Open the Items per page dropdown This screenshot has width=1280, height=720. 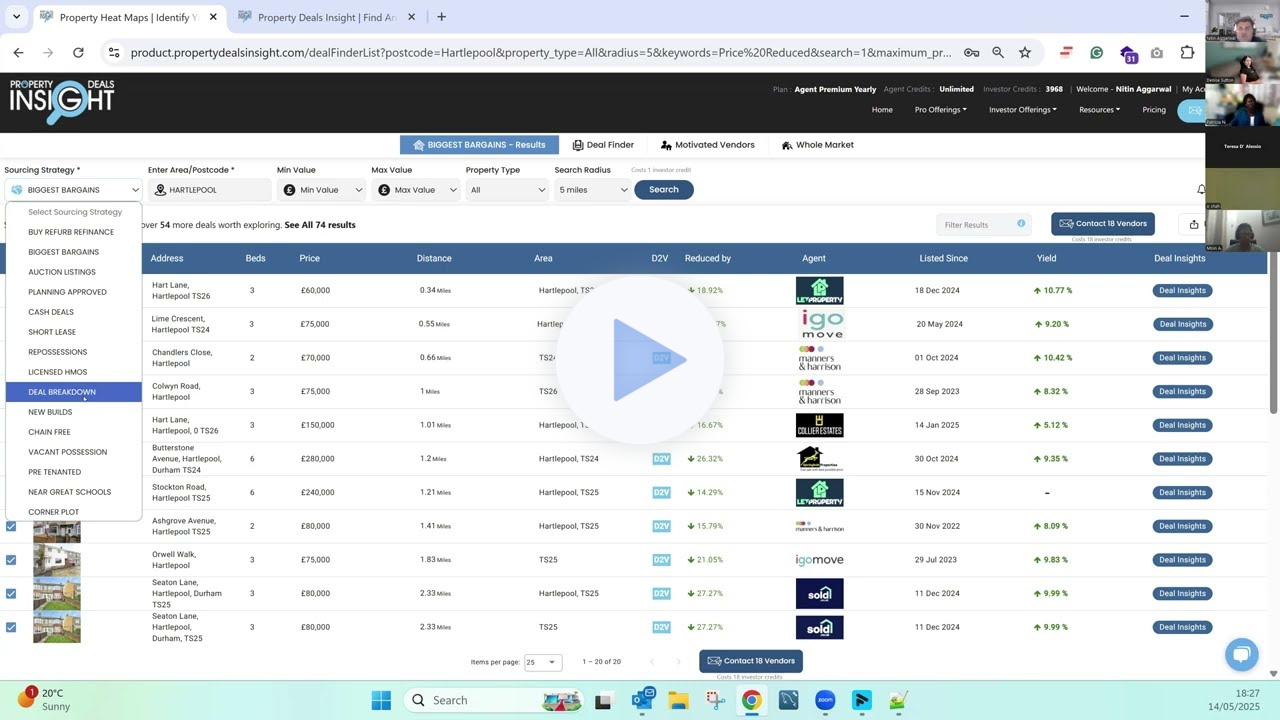pyautogui.click(x=542, y=662)
